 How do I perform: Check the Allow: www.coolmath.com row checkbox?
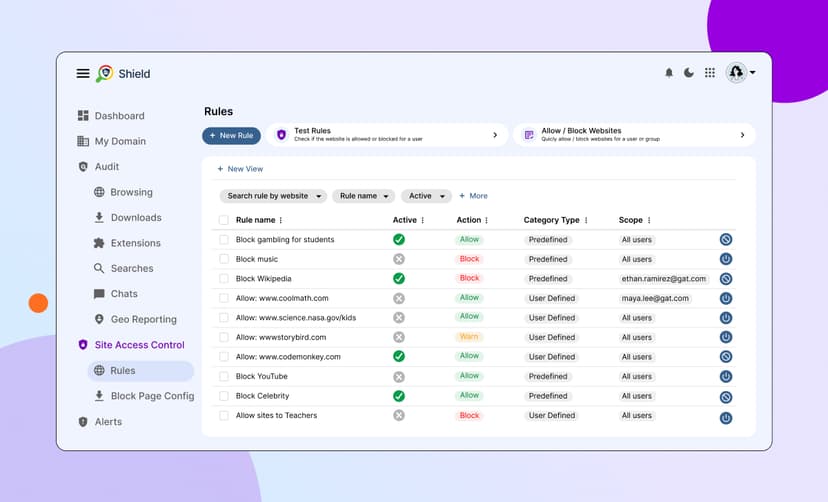(224, 298)
